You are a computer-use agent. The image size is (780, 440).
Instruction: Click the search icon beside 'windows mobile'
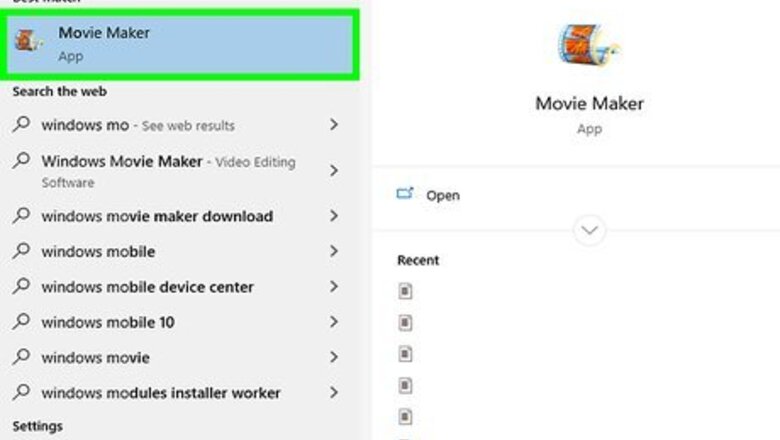pos(21,251)
